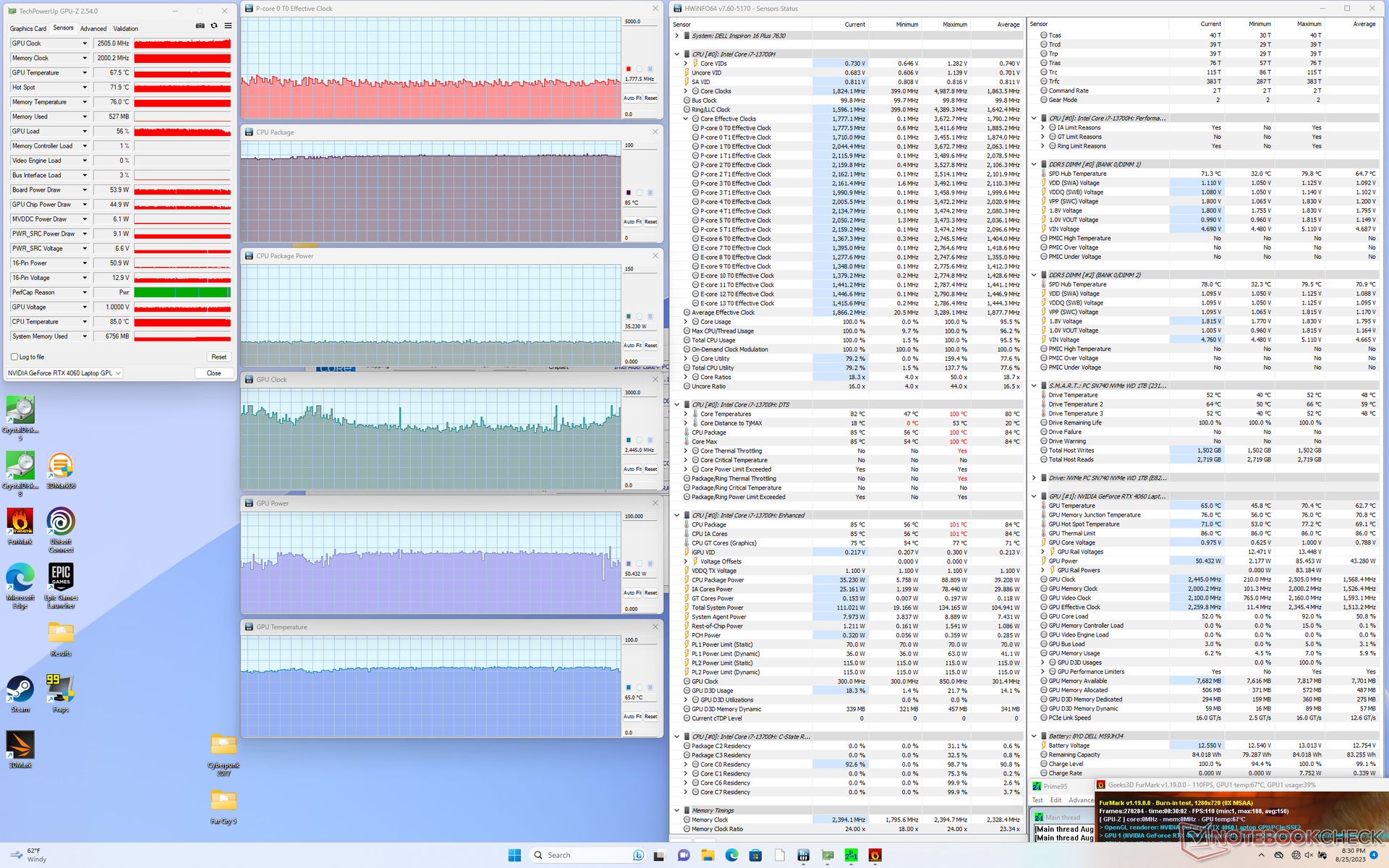Click the GPU-Z screenshot camera icon
Viewport: 1389px width, 868px height.
(200, 26)
